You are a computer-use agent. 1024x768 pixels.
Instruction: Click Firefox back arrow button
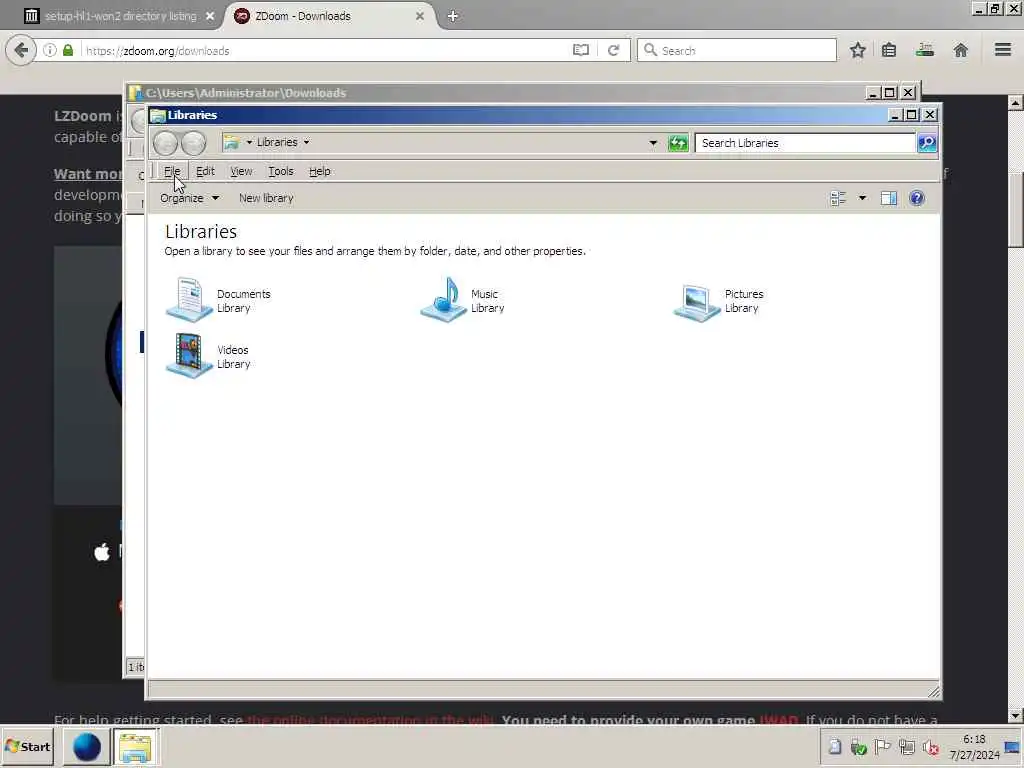point(21,50)
